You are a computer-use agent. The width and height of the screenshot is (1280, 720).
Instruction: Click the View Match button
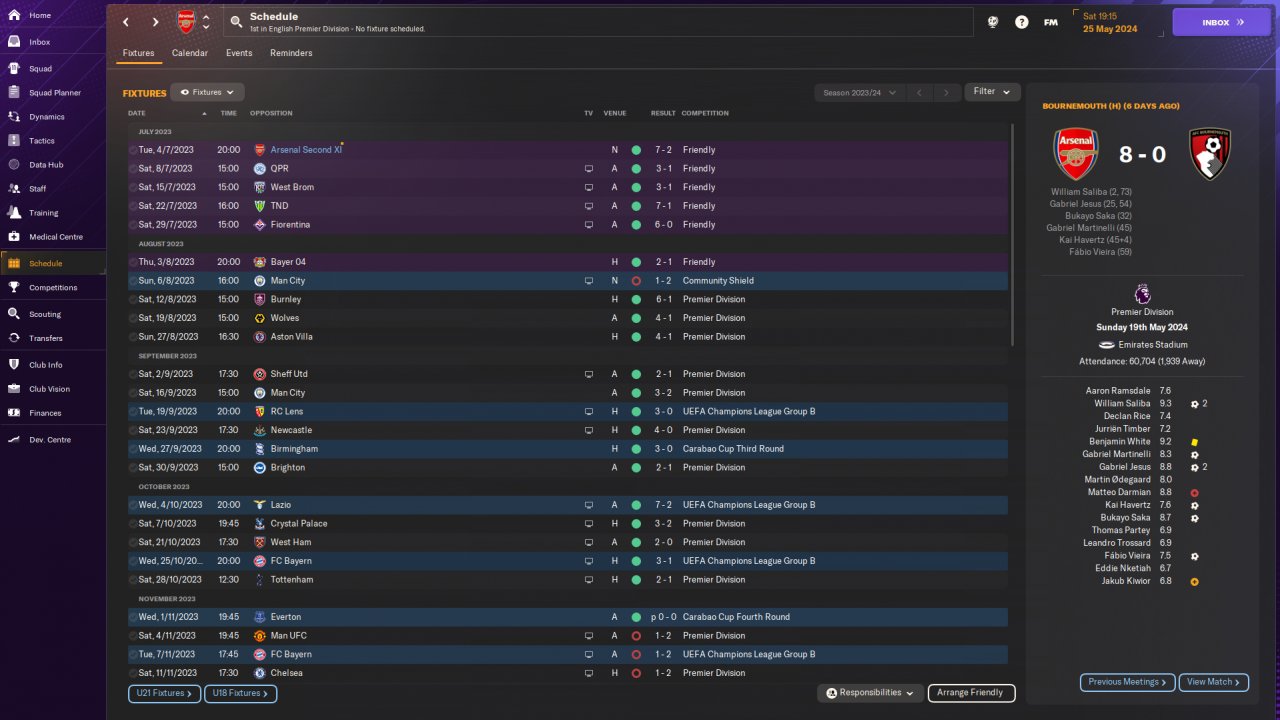click(1214, 682)
